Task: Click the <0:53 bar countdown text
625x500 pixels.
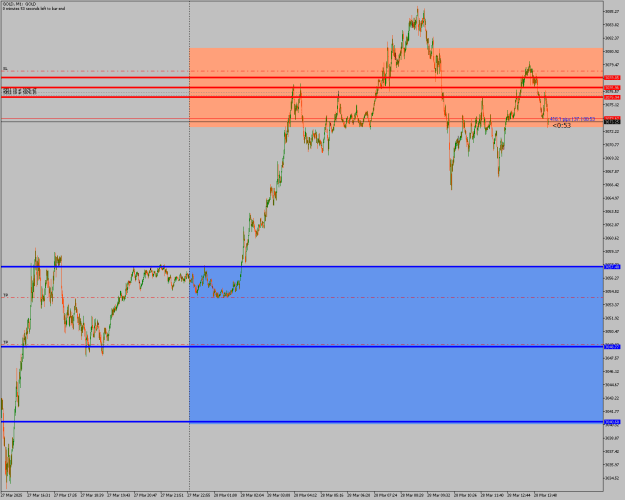Action: [x=562, y=126]
